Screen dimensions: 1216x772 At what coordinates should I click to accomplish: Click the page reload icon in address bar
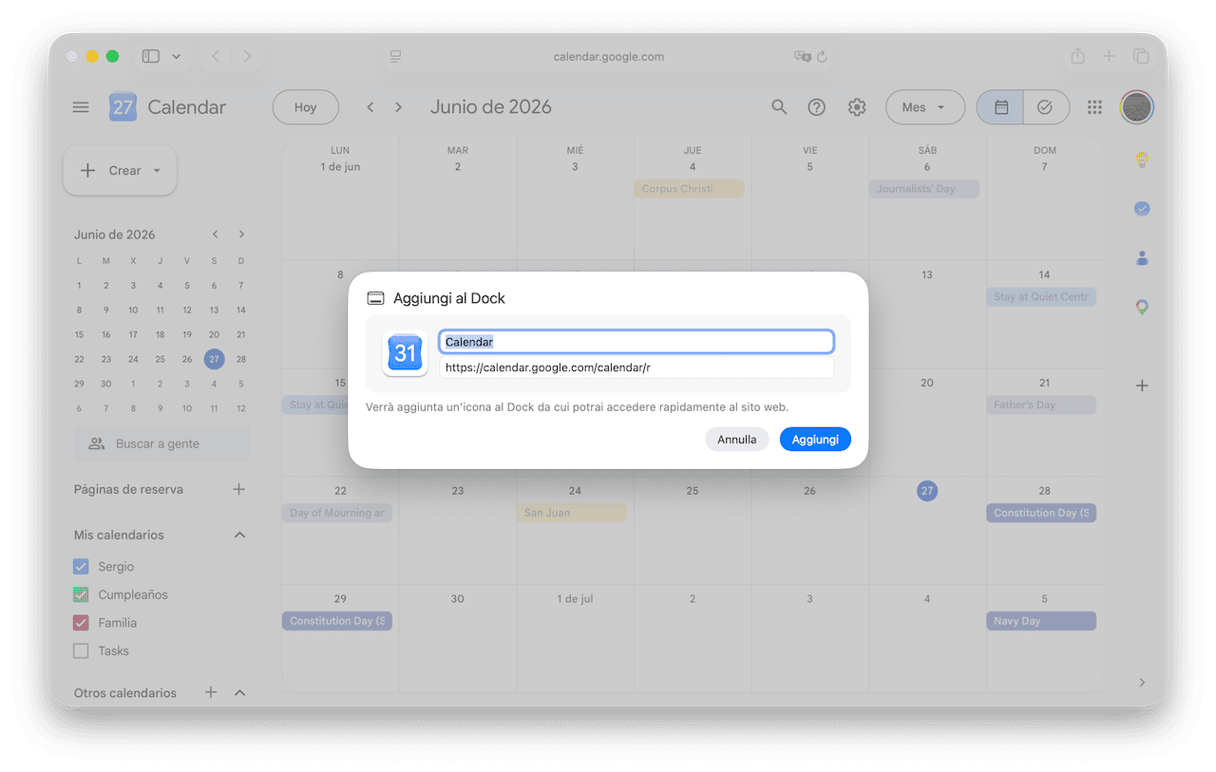[822, 57]
